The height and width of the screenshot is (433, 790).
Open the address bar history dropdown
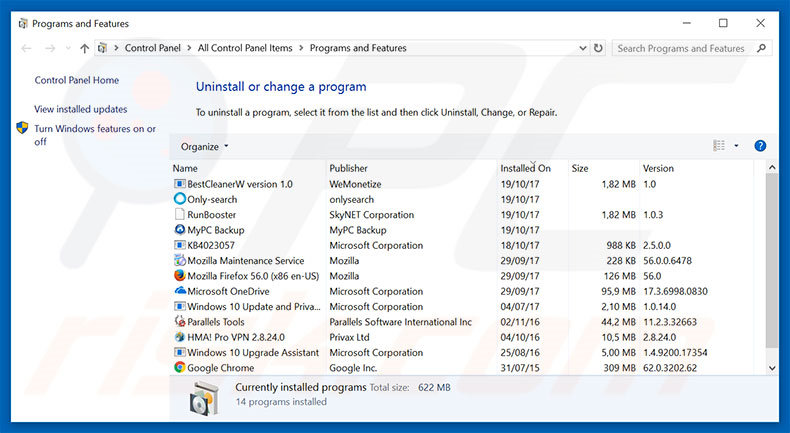582,48
